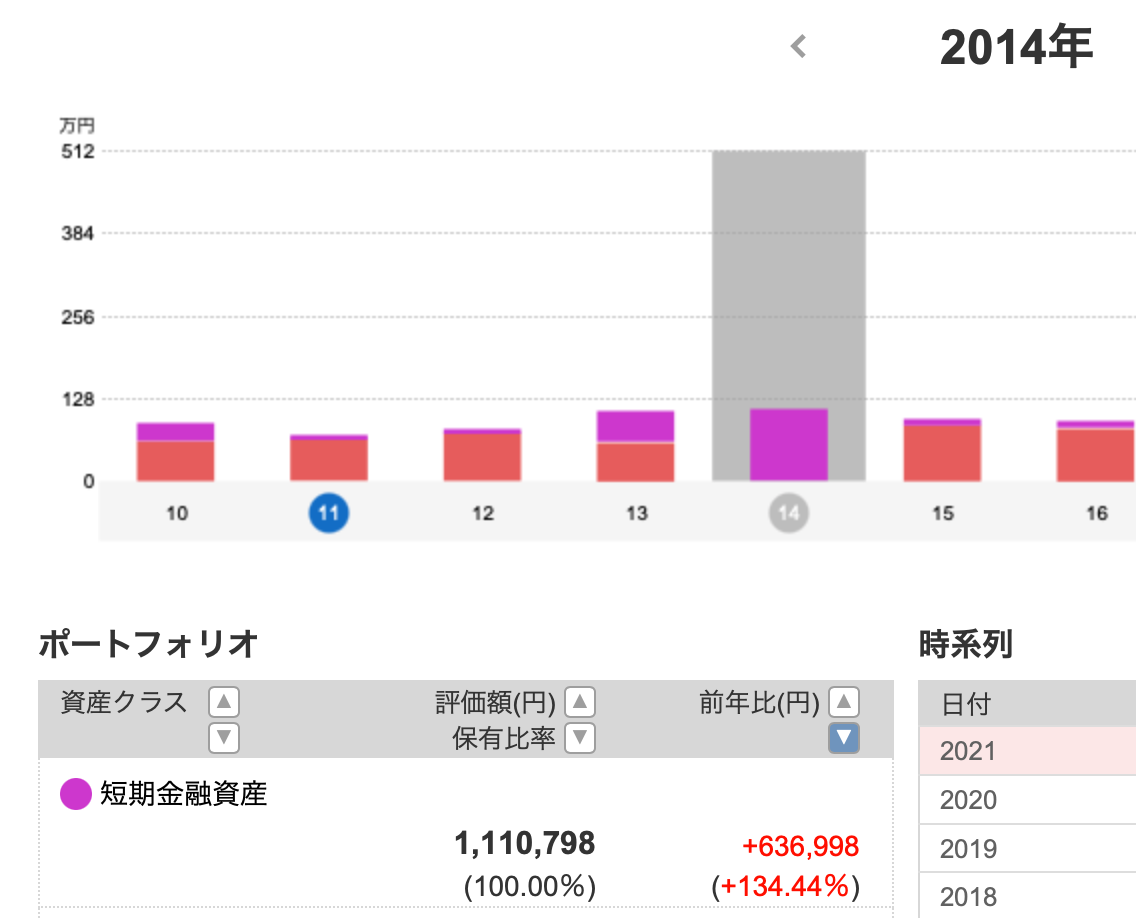This screenshot has height=918, width=1136.
Task: Go to previous year with left chevron
Action: [x=798, y=46]
